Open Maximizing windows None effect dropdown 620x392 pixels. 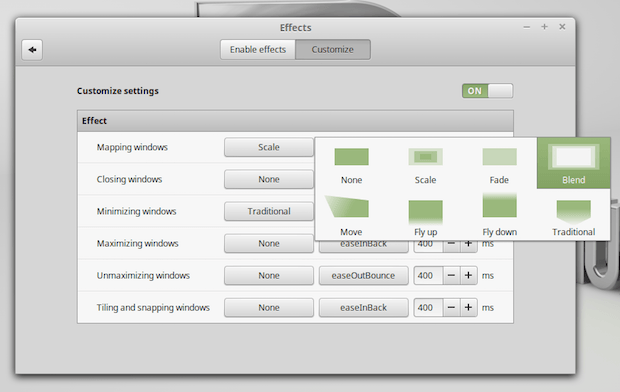(x=269, y=243)
